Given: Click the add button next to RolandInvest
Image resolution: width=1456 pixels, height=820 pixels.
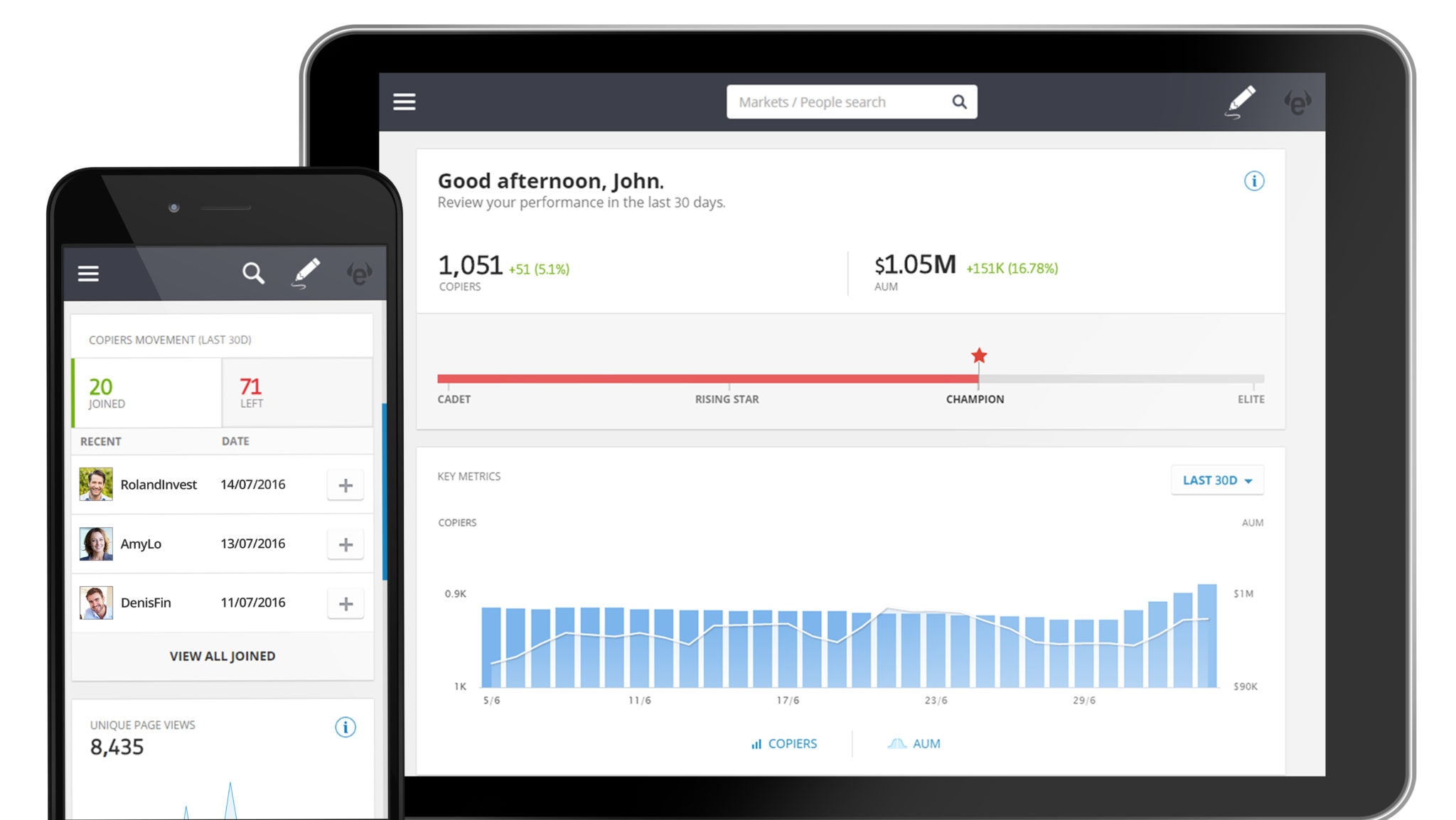Looking at the screenshot, I should (x=345, y=485).
